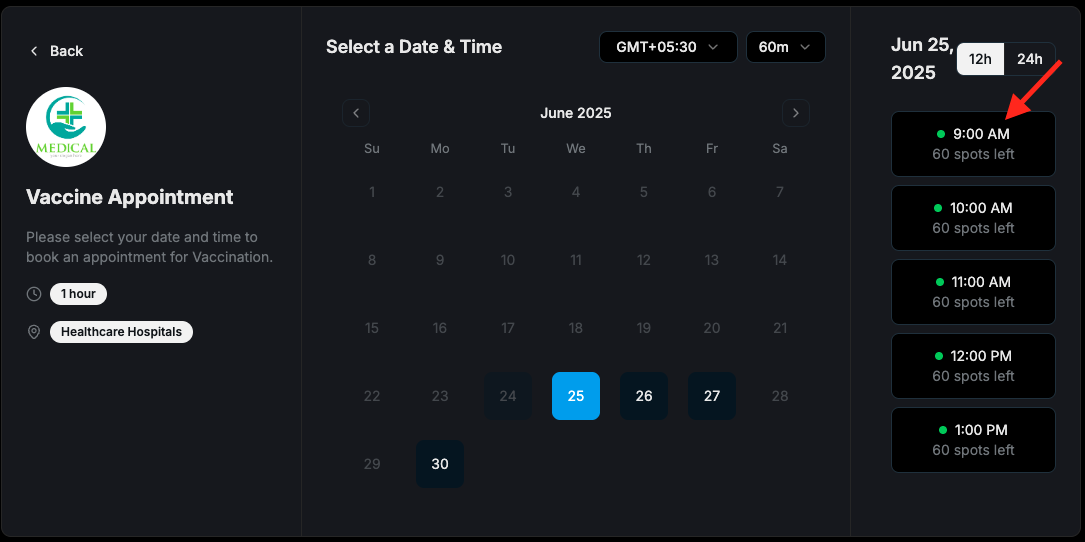Book the 1:00 PM time slot
This screenshot has width=1085, height=542.
pos(973,440)
